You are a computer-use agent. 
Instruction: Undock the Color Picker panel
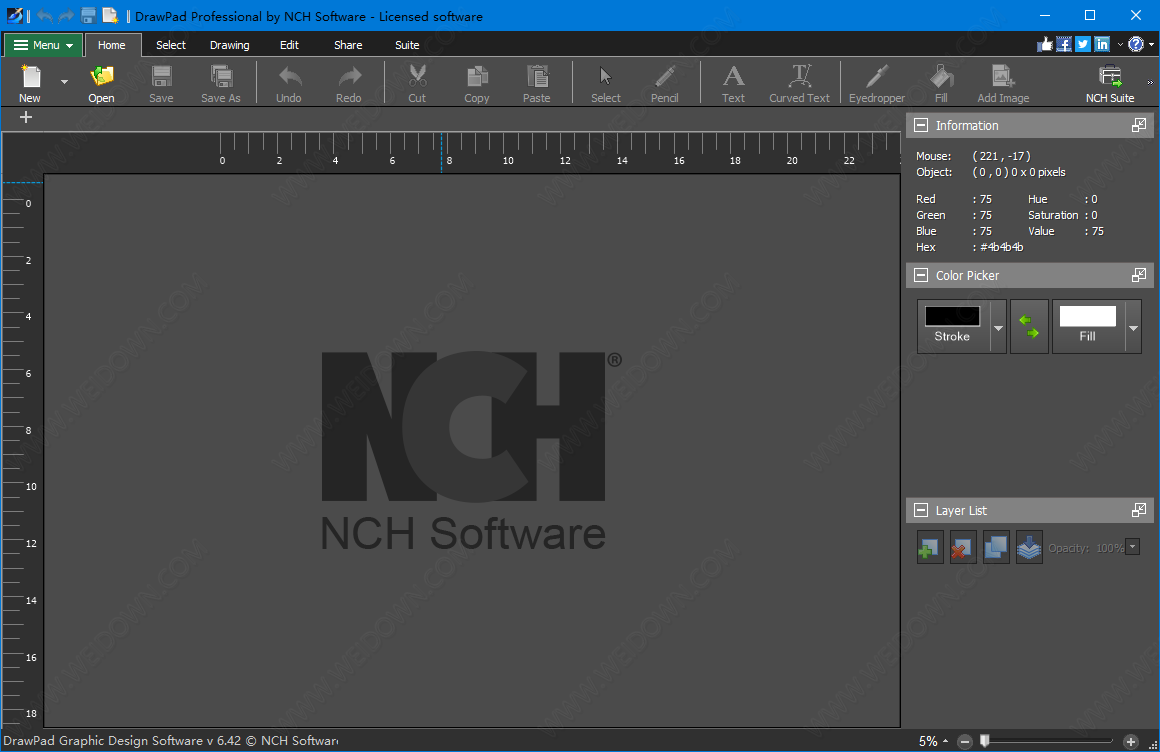coord(1139,275)
